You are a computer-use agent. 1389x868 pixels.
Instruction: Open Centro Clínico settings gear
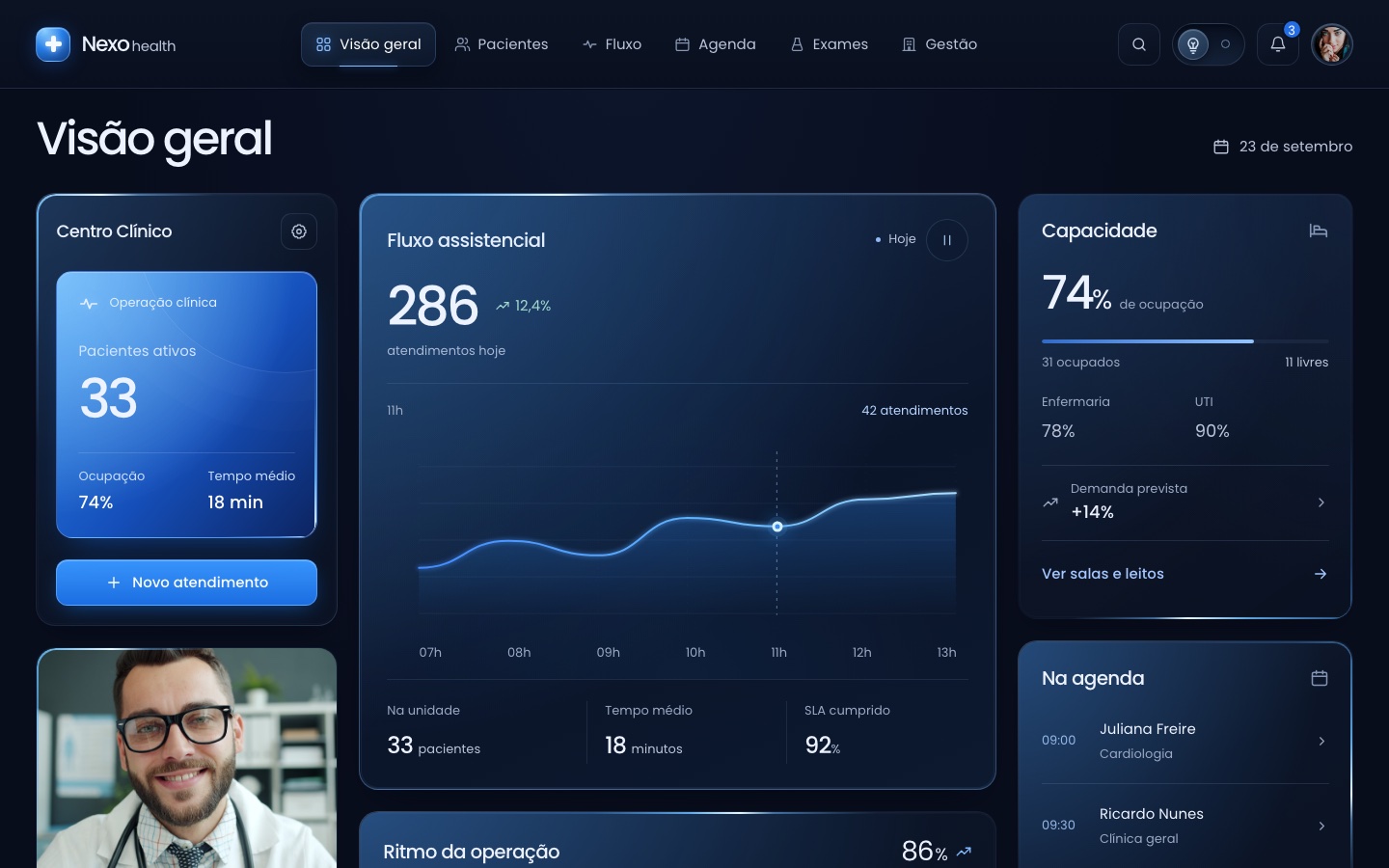click(299, 231)
